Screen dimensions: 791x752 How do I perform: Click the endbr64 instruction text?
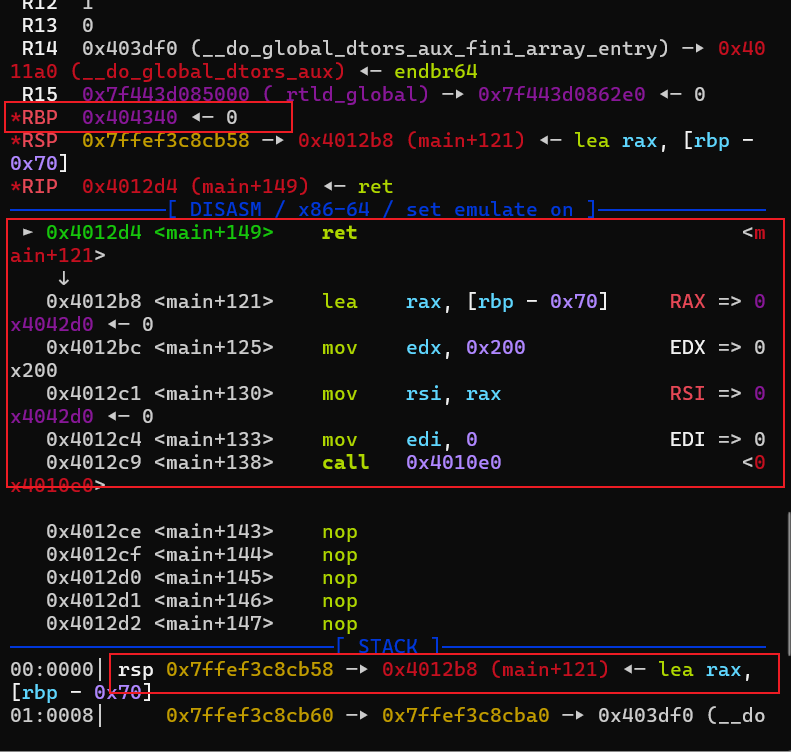click(x=435, y=72)
